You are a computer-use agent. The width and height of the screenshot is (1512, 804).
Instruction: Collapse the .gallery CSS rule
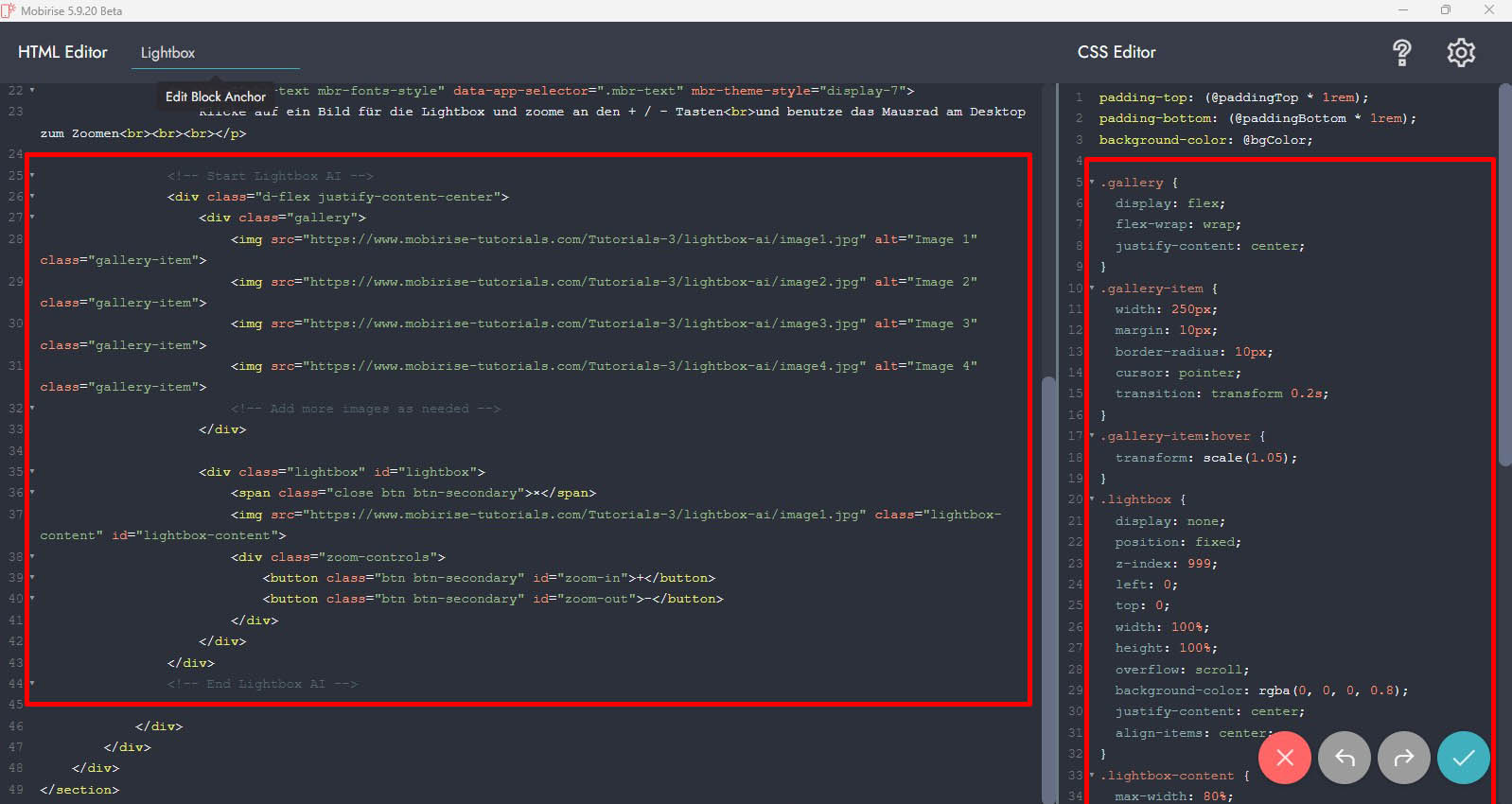pyautogui.click(x=1092, y=183)
